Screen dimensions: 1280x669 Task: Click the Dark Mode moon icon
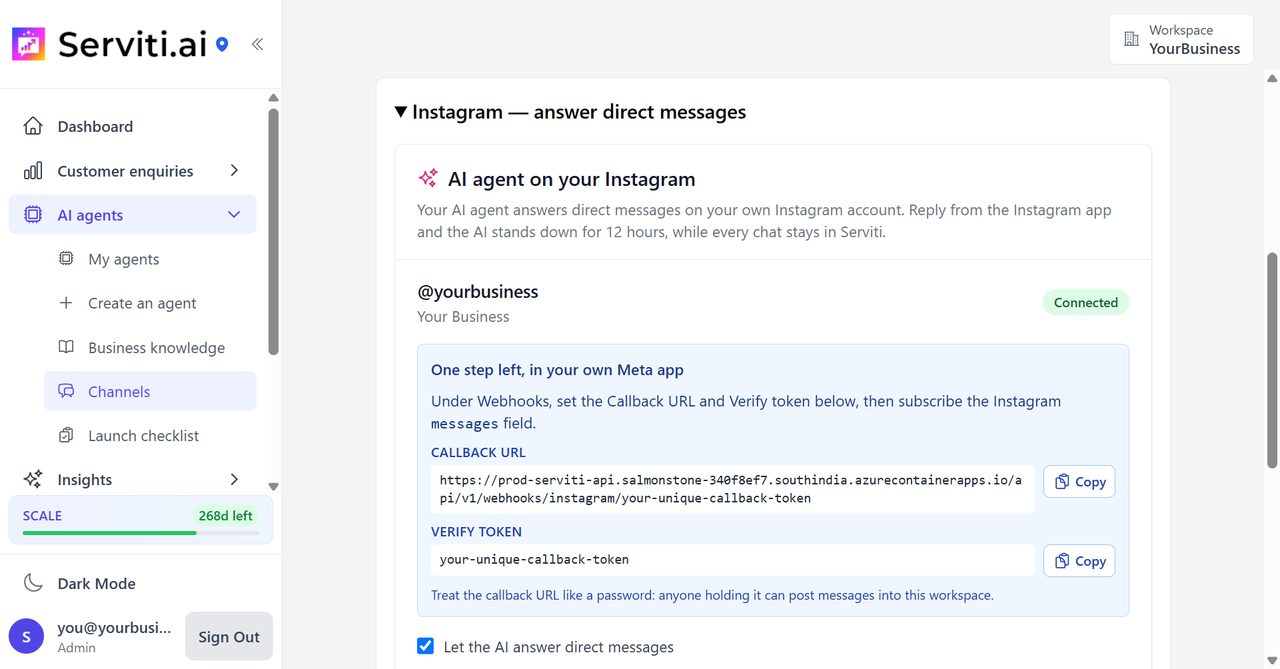pyautogui.click(x=33, y=583)
